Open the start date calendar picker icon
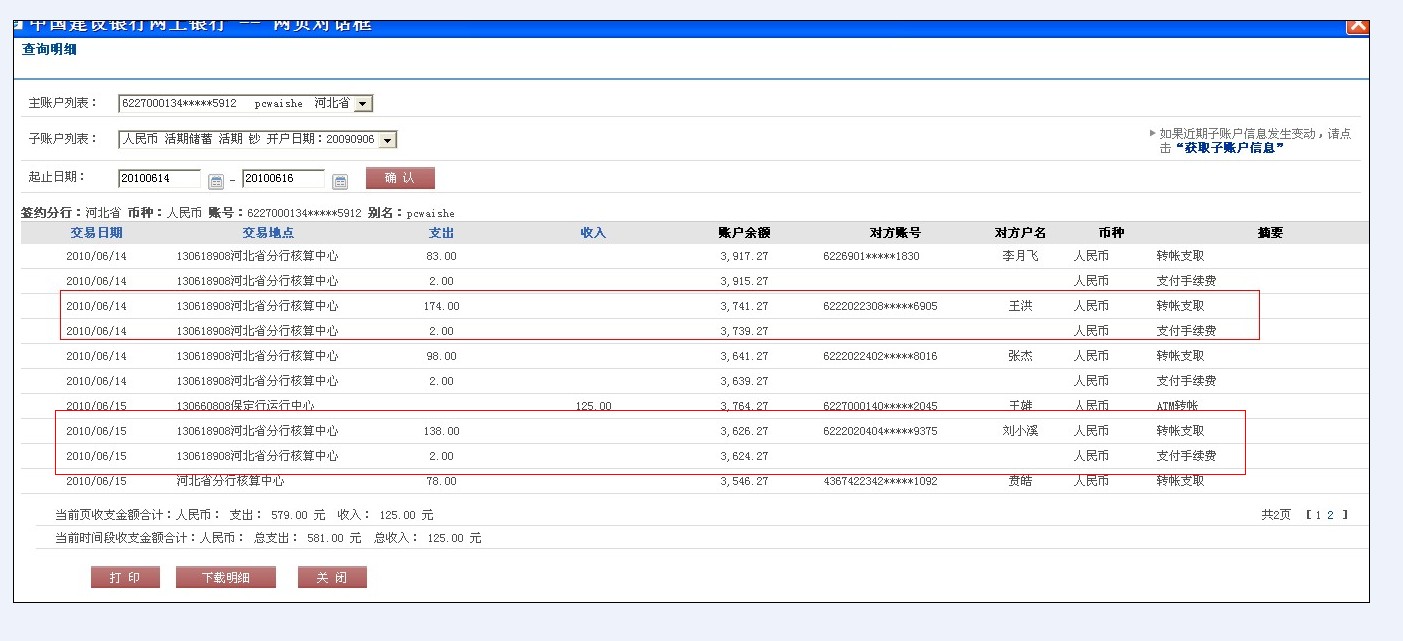The image size is (1403, 641). coord(216,181)
